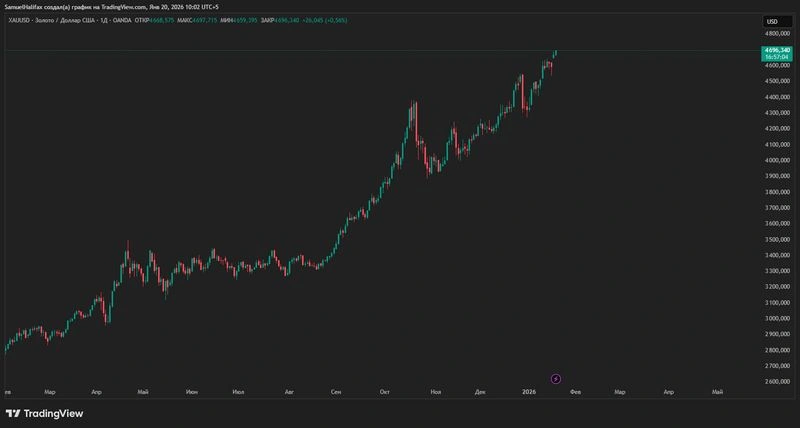Click the green current price label 4696,340

click(x=776, y=50)
